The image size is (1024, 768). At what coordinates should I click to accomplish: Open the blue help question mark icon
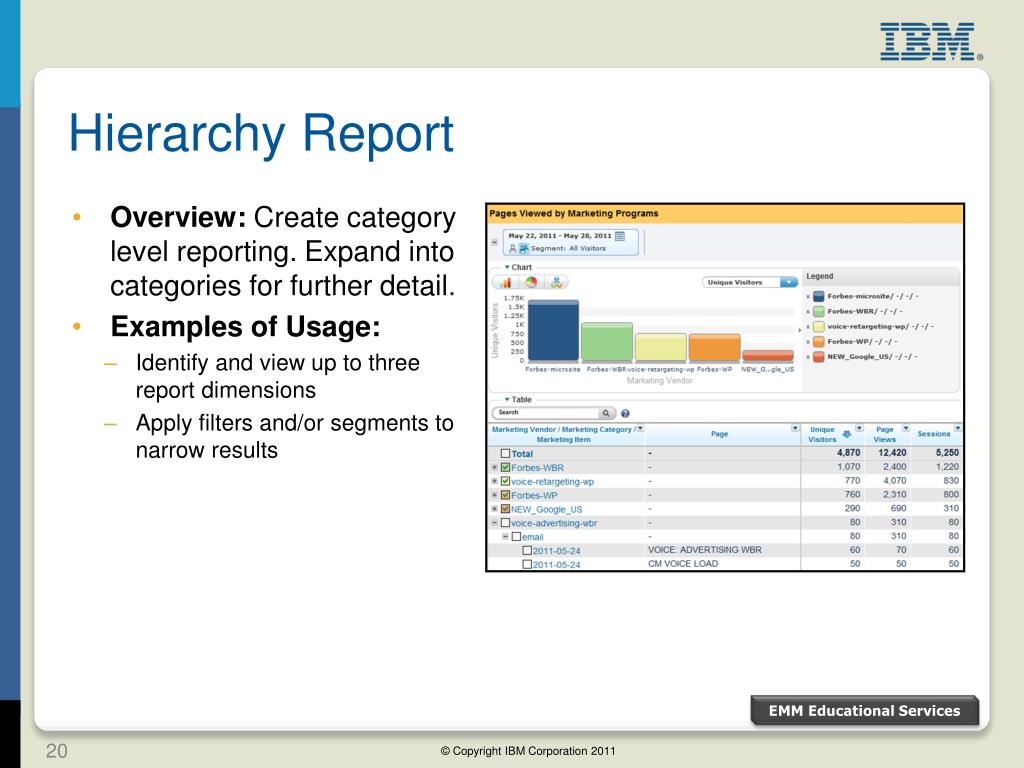point(625,413)
